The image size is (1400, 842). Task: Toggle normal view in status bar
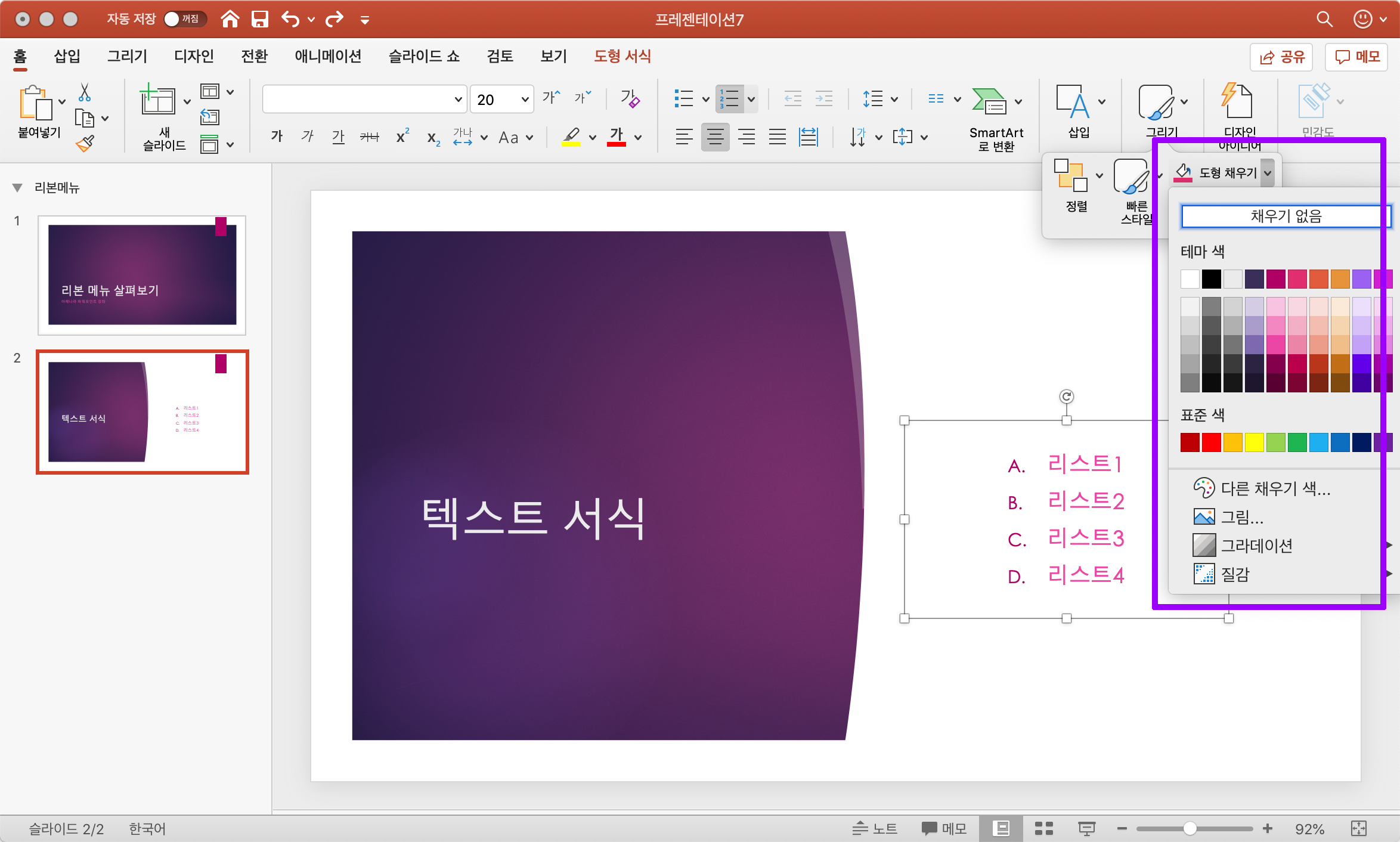pyautogui.click(x=1001, y=828)
